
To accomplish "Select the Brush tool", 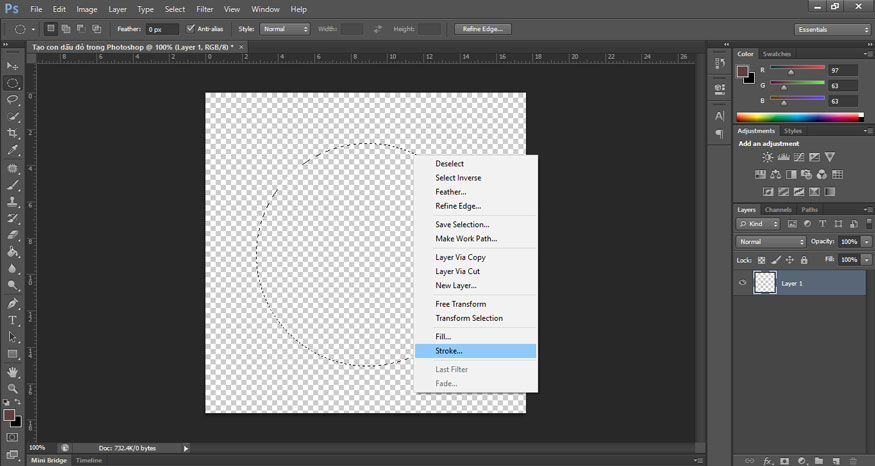I will [x=12, y=185].
